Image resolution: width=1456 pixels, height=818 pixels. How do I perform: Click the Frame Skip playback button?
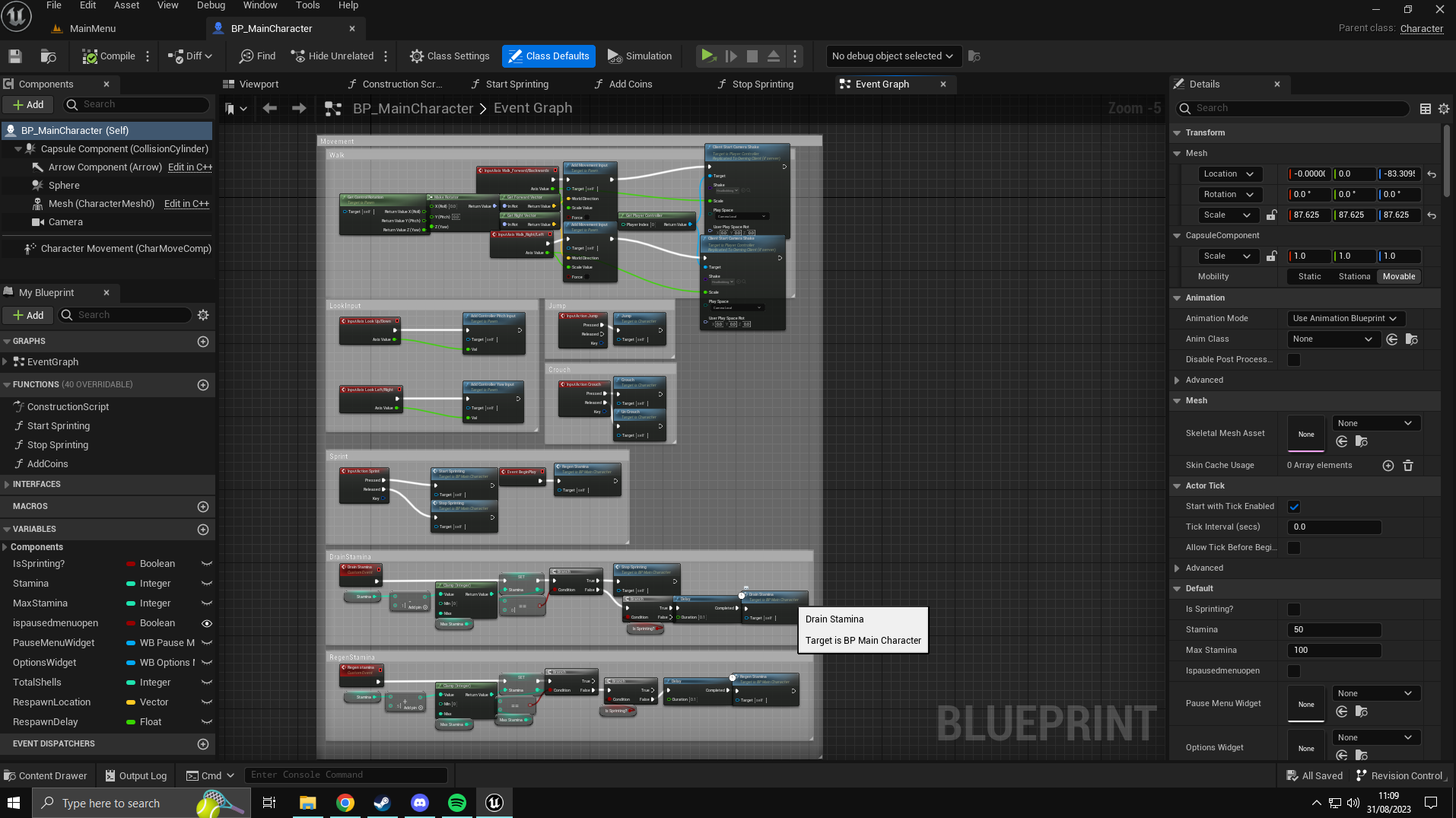731,56
